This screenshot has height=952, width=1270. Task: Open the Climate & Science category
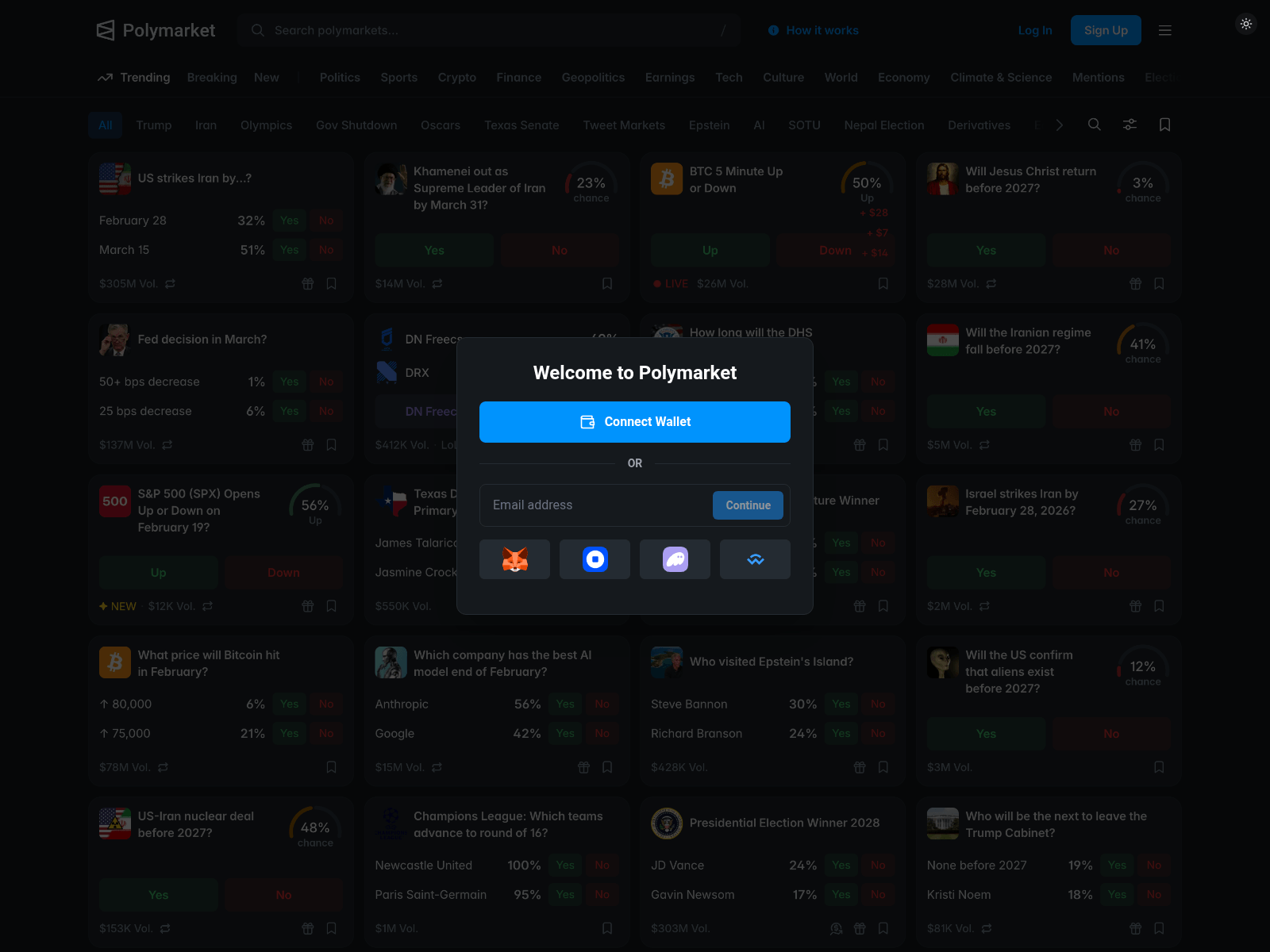click(1001, 77)
